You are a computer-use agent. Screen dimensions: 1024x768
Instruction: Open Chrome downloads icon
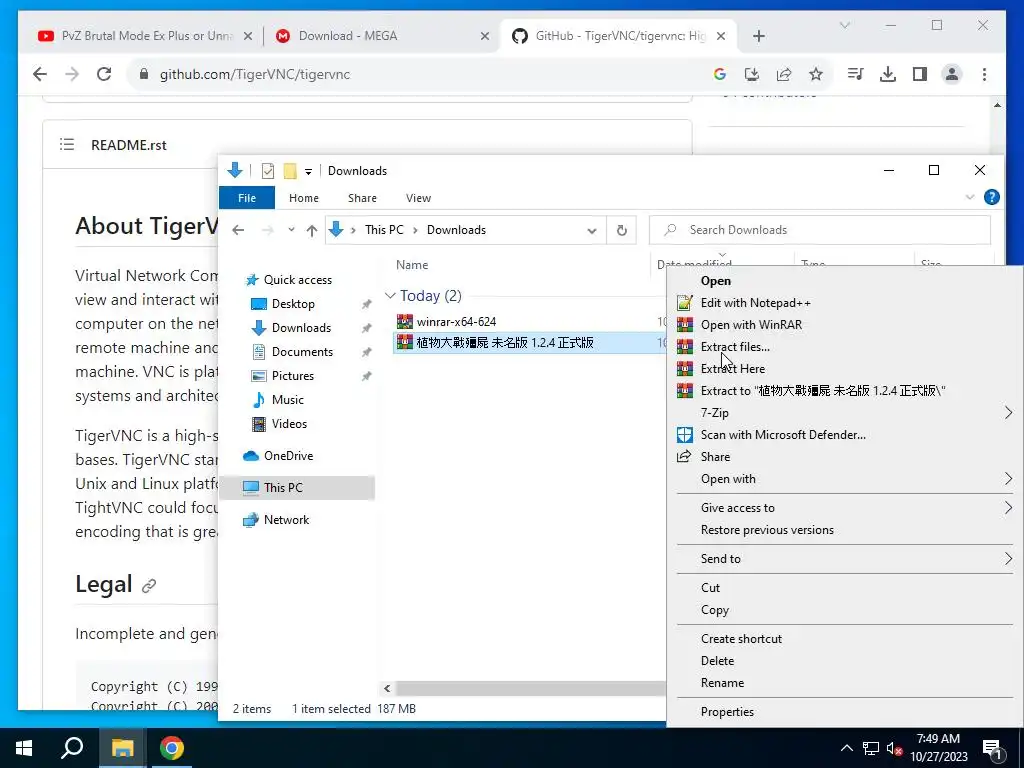tap(888, 74)
